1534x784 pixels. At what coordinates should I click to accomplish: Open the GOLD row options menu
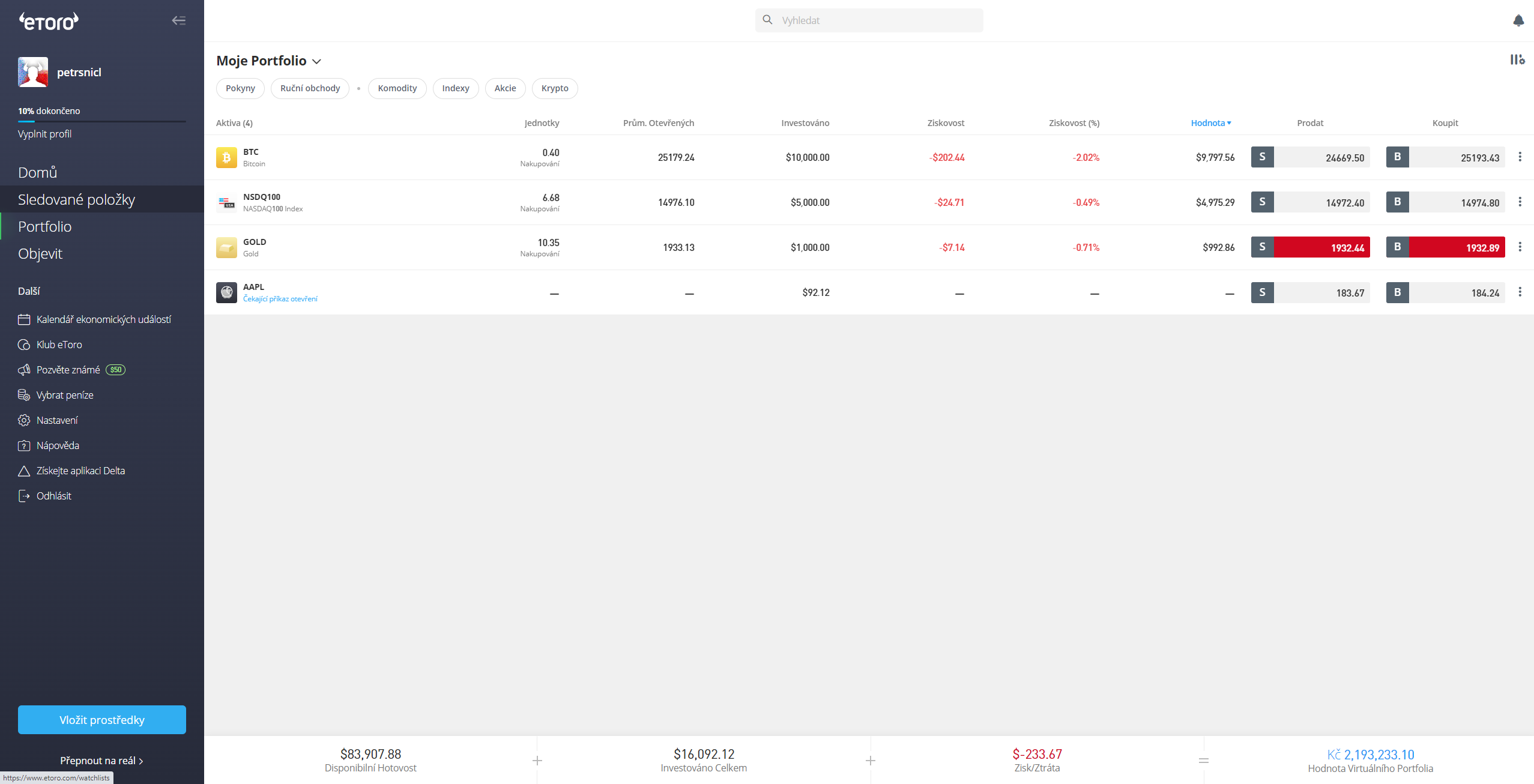(1520, 247)
